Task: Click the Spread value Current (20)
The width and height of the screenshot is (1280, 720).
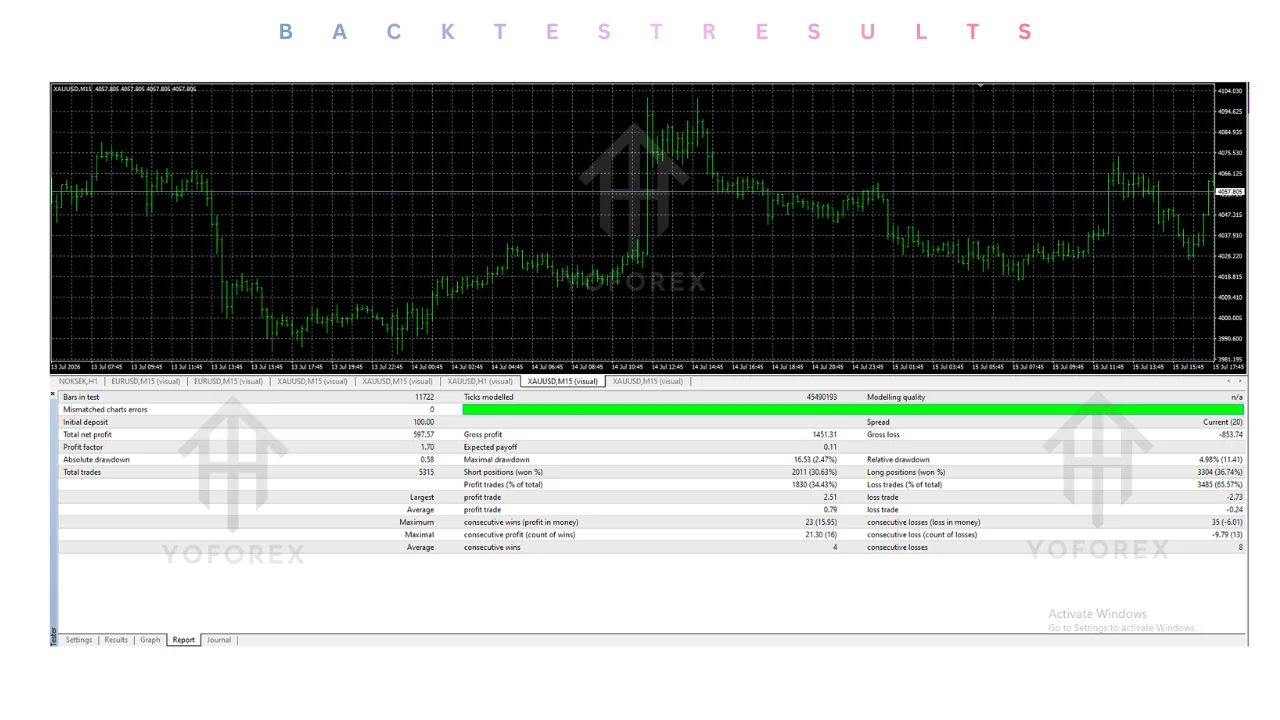Action: tap(1223, 422)
